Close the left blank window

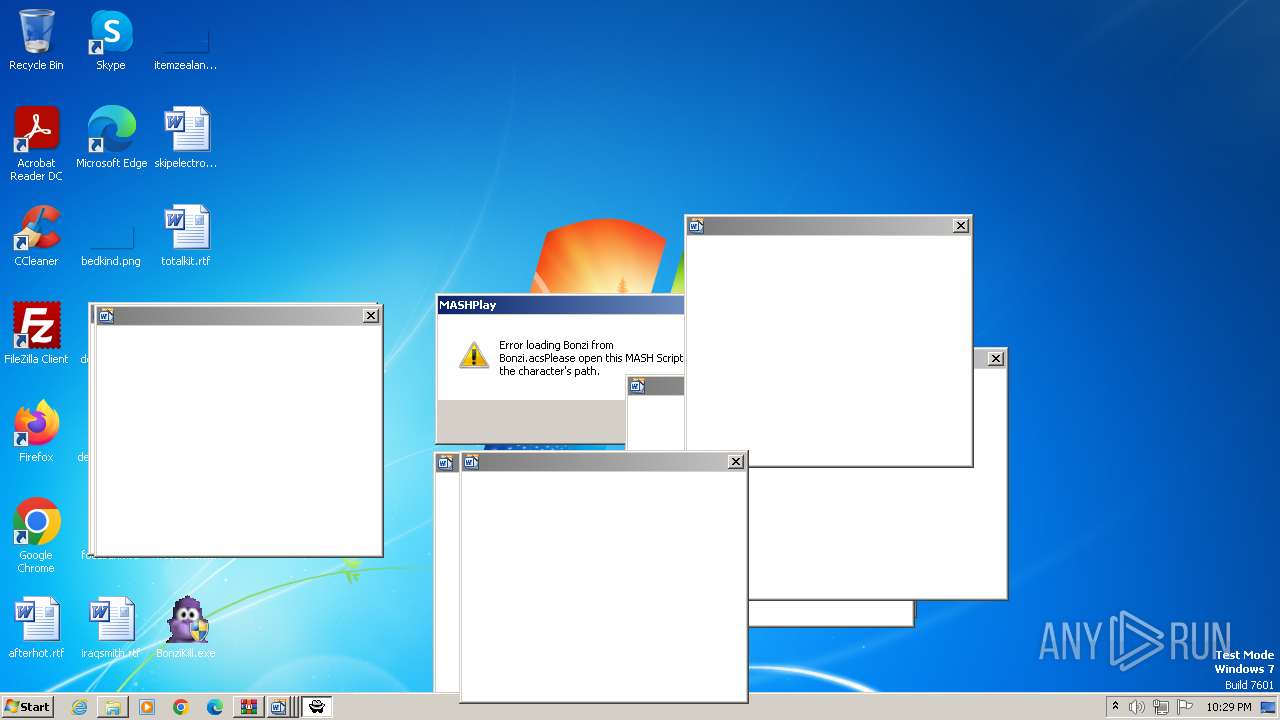pyautogui.click(x=371, y=316)
